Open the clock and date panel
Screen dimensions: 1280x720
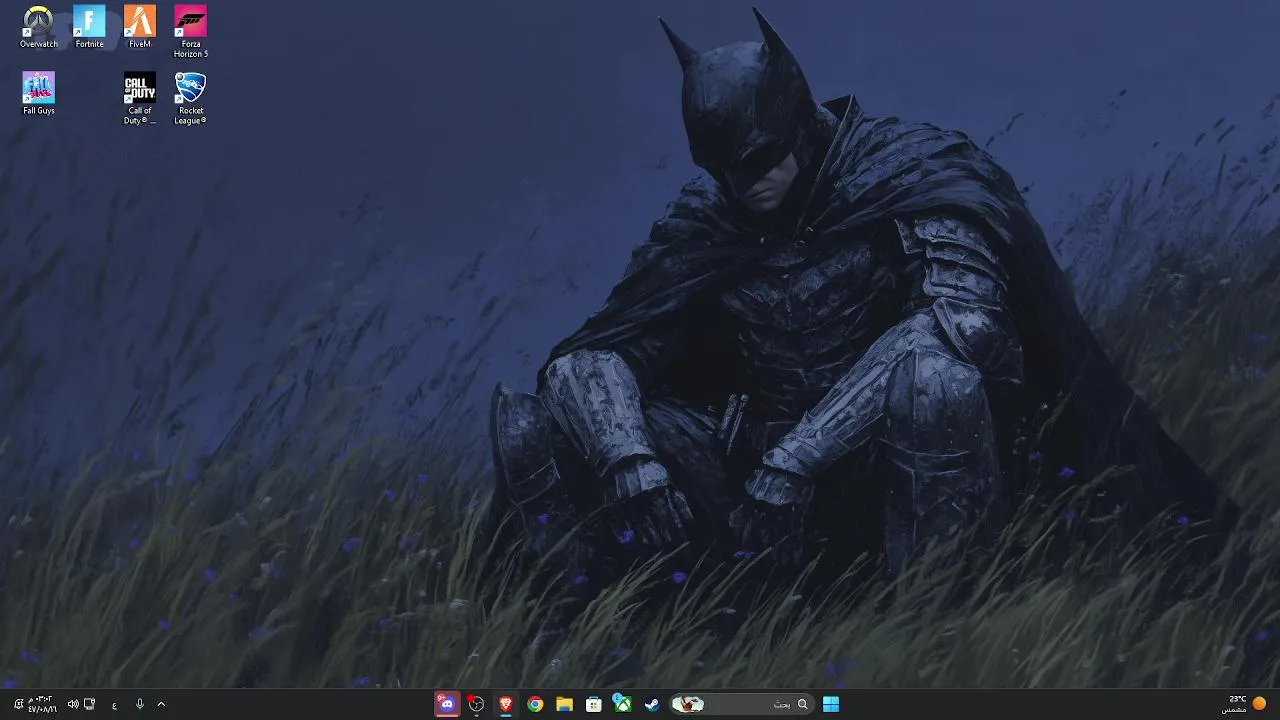(x=41, y=704)
